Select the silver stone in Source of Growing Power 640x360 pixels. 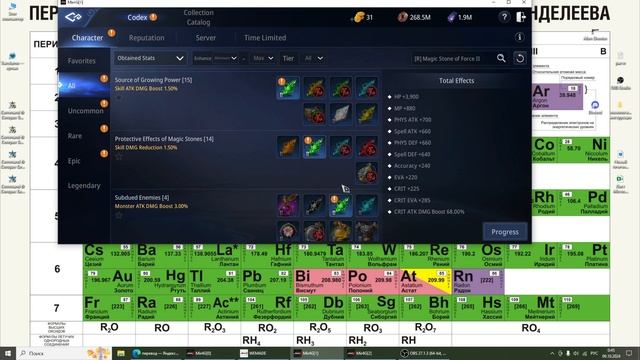click(x=340, y=114)
